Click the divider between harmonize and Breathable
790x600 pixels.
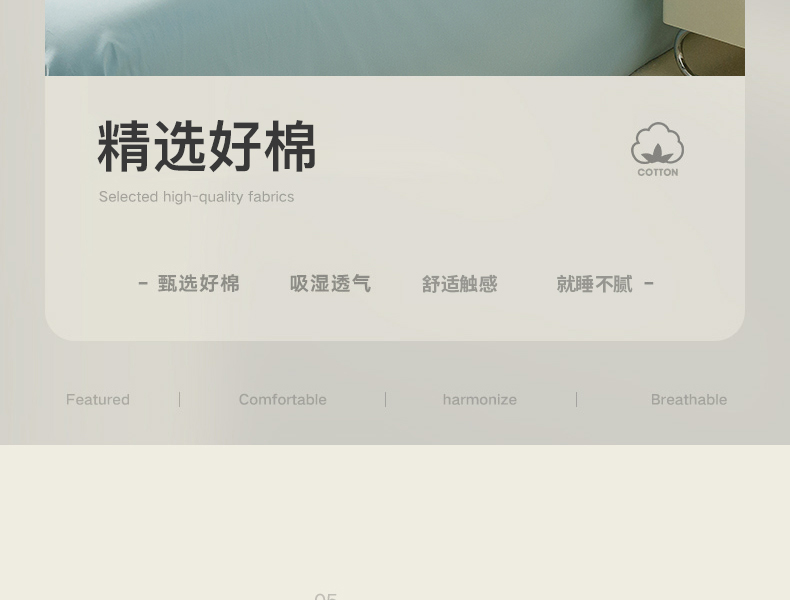[x=576, y=399]
